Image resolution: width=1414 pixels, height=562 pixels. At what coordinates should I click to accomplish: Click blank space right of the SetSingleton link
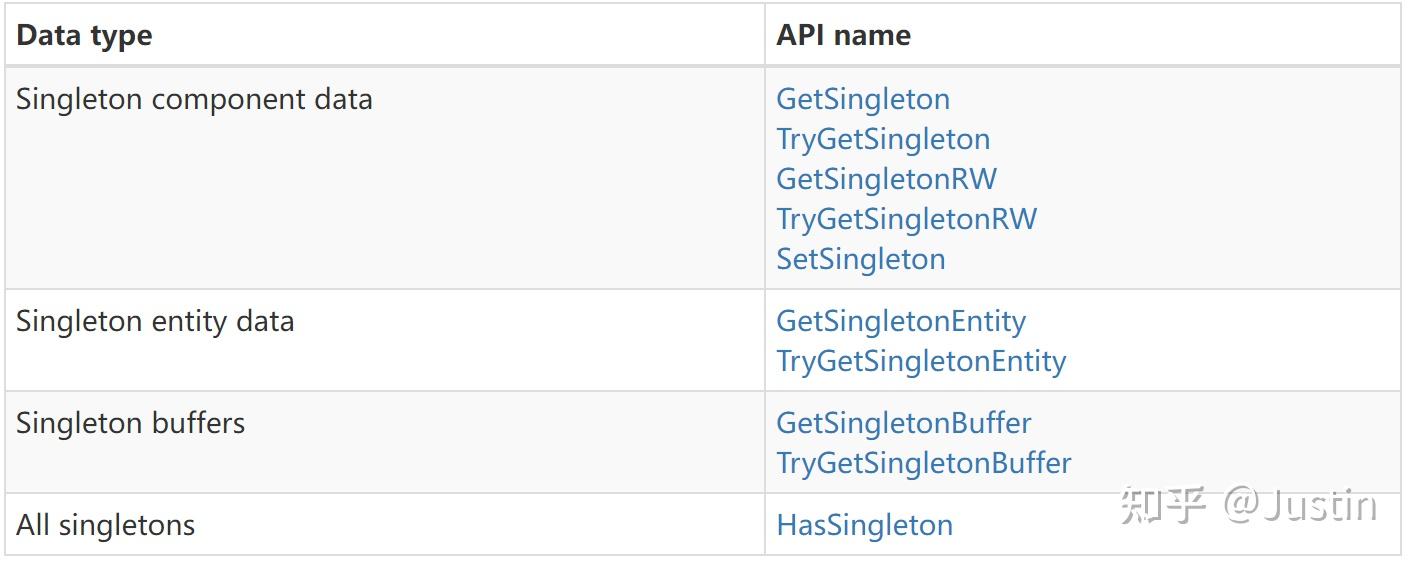1150,259
